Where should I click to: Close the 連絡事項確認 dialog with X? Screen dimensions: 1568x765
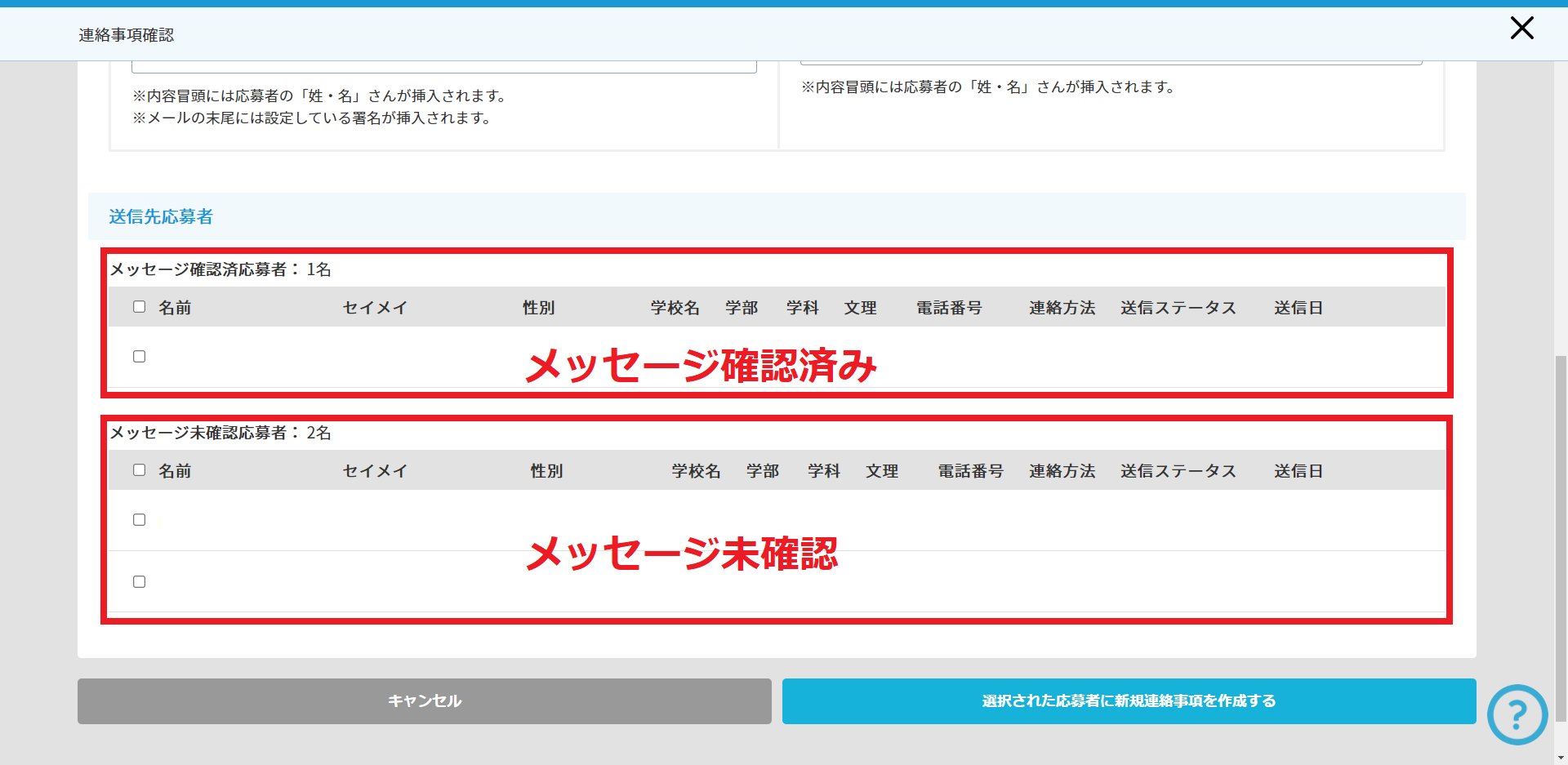click(1521, 29)
